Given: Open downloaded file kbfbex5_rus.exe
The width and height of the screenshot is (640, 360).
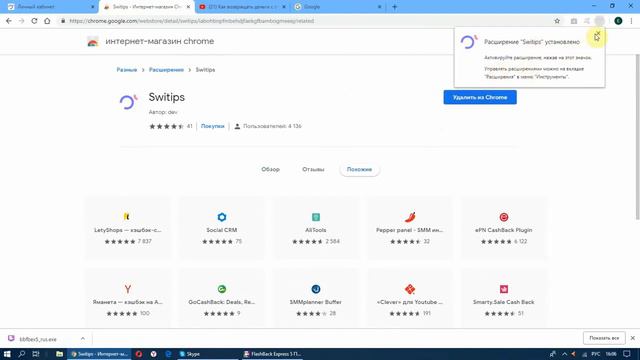Looking at the screenshot, I should click(38, 339).
